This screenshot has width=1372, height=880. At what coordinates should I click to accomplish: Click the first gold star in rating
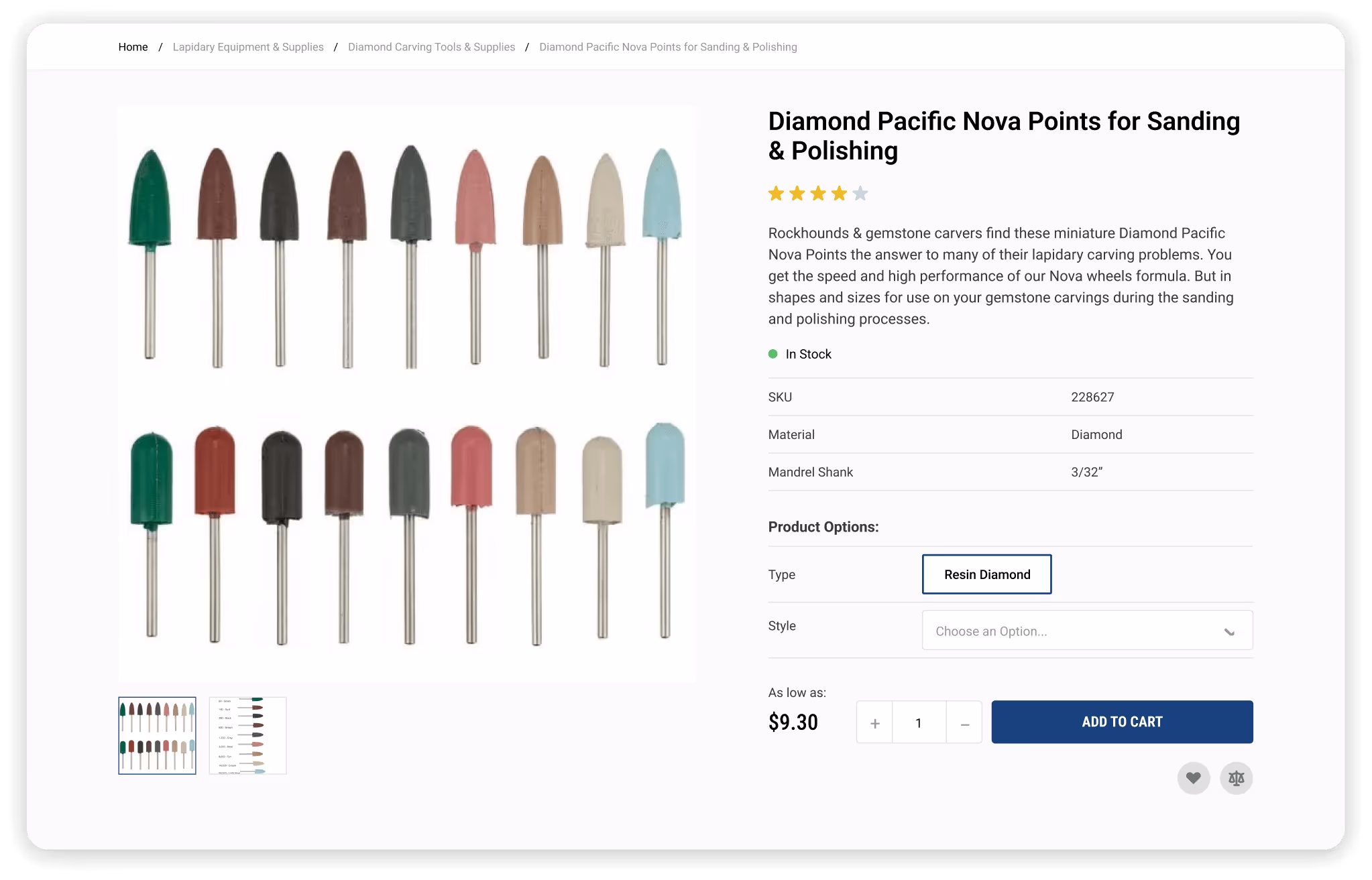click(775, 193)
